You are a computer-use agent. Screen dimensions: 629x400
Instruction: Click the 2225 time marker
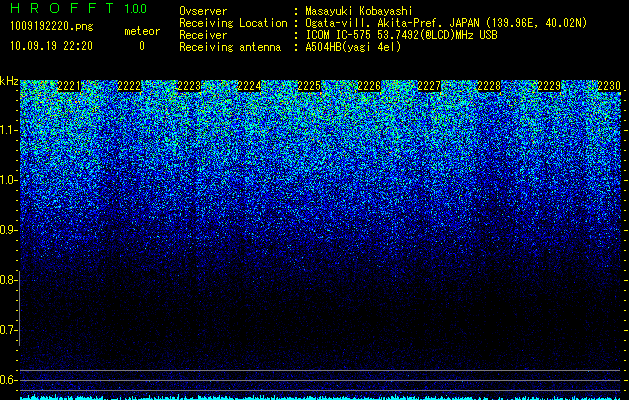coord(309,86)
